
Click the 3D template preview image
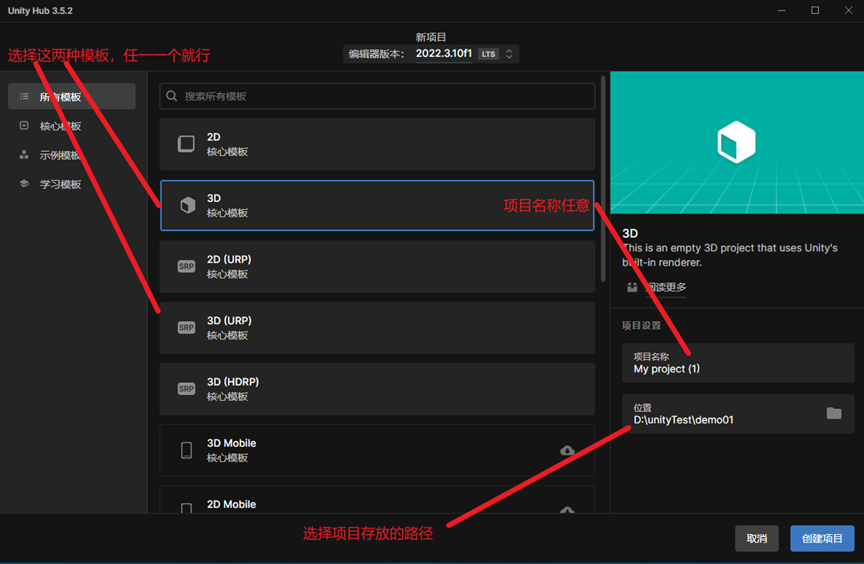click(x=737, y=143)
